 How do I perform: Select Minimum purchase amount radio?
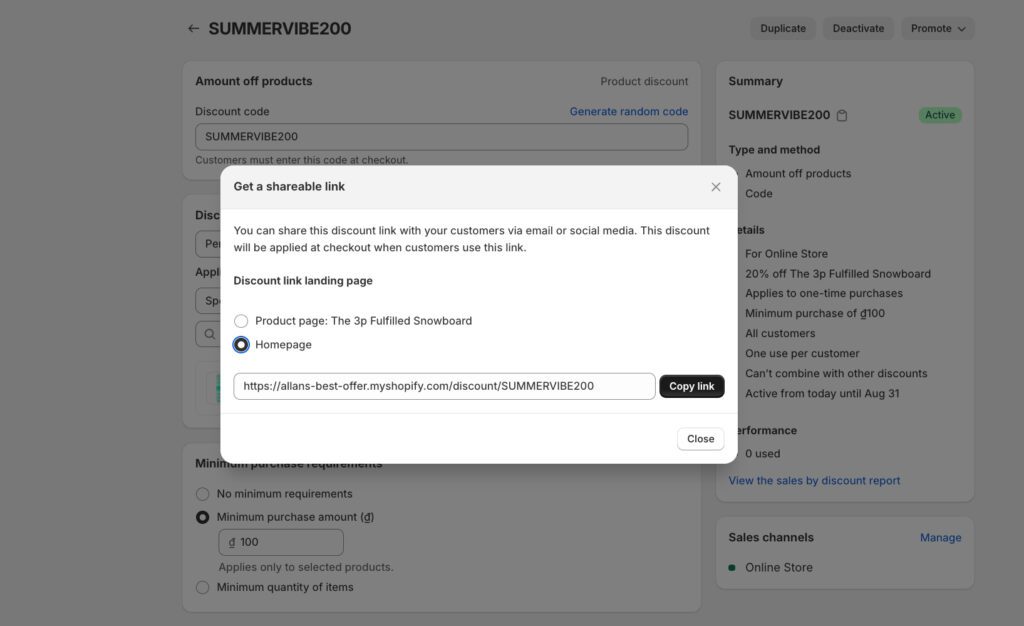pyautogui.click(x=203, y=517)
